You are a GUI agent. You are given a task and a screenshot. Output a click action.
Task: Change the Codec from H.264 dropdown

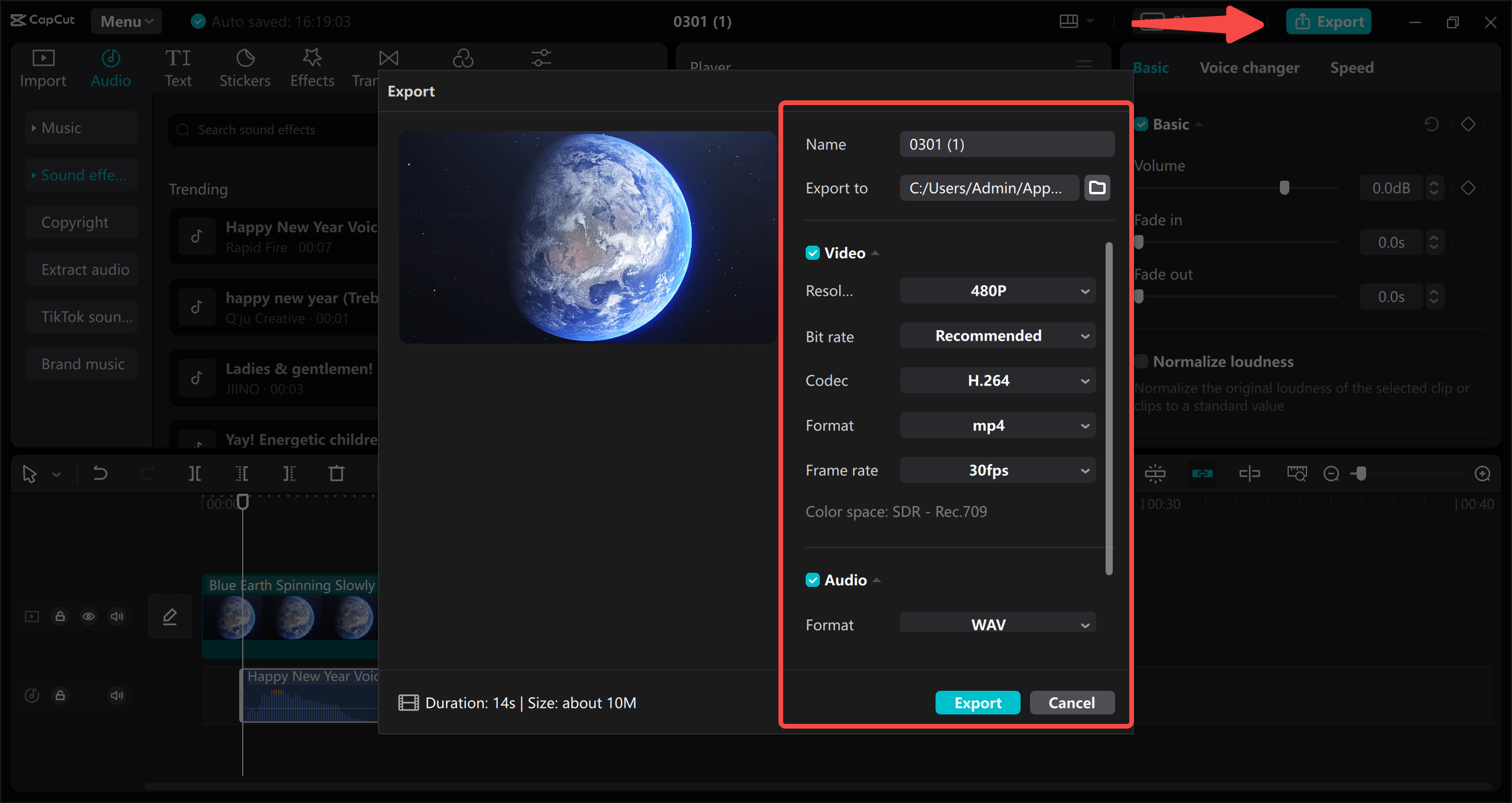click(x=997, y=380)
